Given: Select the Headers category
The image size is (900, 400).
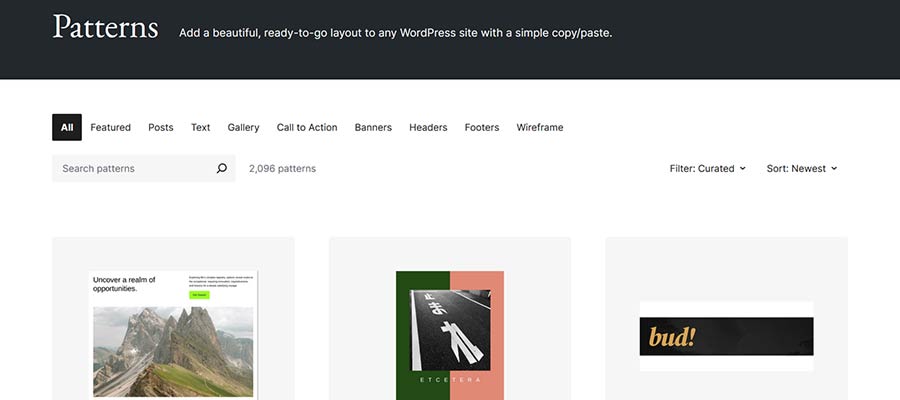Looking at the screenshot, I should 428,128.
